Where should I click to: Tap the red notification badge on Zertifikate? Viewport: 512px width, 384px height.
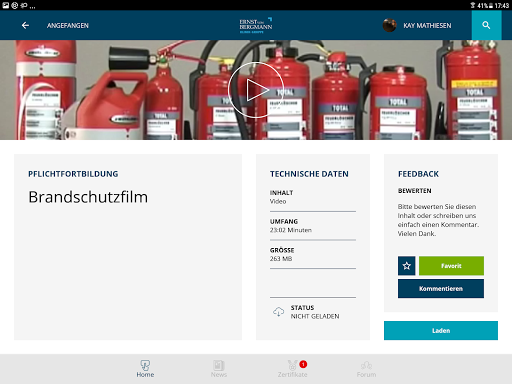pyautogui.click(x=303, y=364)
